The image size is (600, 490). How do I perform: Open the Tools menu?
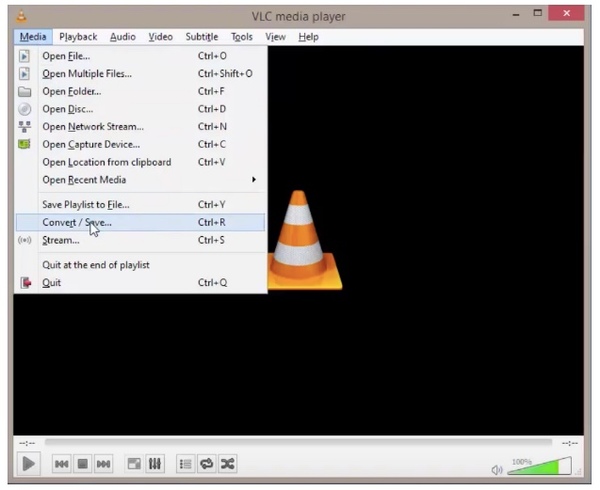pyautogui.click(x=242, y=37)
